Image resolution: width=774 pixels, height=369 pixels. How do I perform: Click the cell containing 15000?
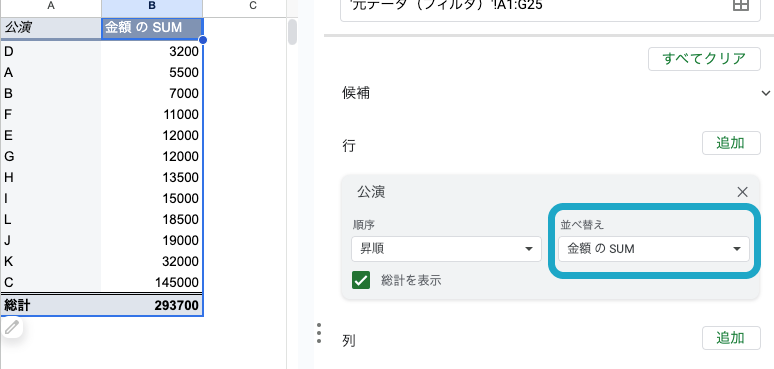click(152, 198)
